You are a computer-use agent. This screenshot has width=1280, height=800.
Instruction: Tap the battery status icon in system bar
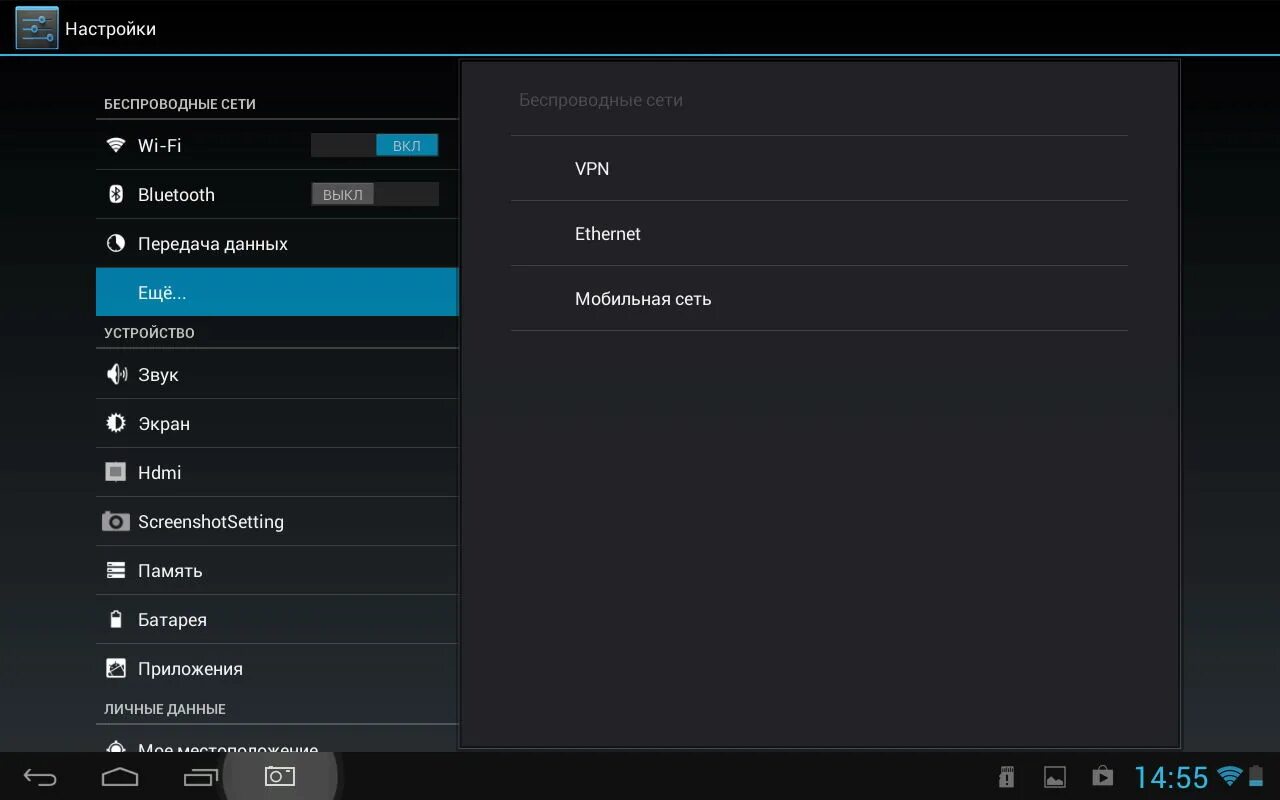tap(1256, 776)
